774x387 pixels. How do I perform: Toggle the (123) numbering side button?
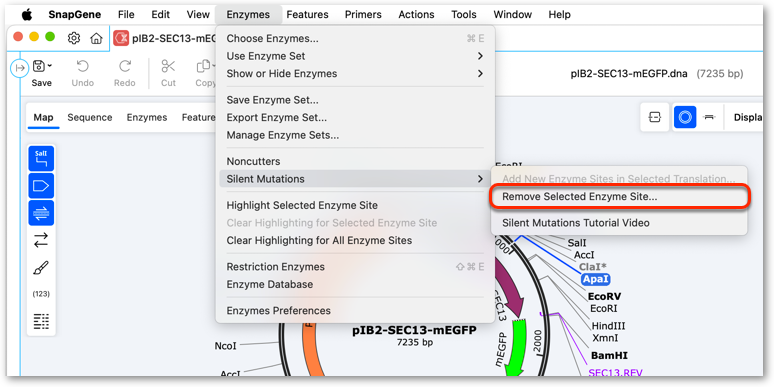tap(41, 294)
